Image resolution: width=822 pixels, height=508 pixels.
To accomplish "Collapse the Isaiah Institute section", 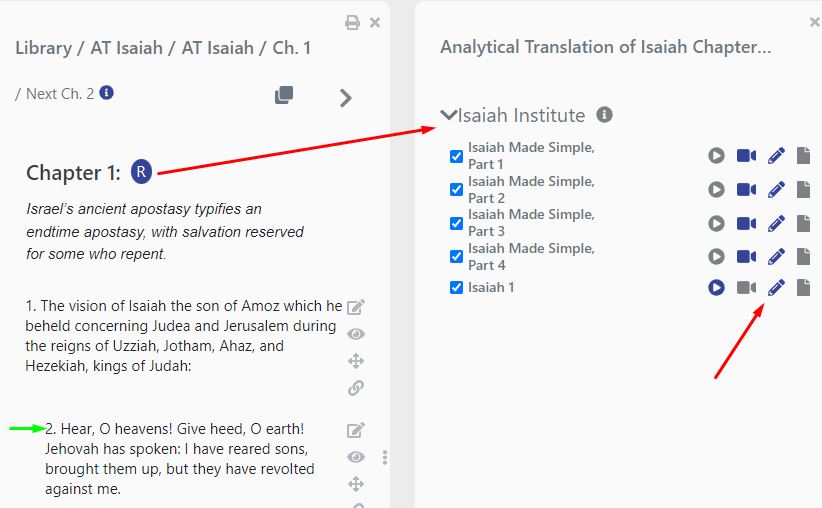I will point(449,115).
